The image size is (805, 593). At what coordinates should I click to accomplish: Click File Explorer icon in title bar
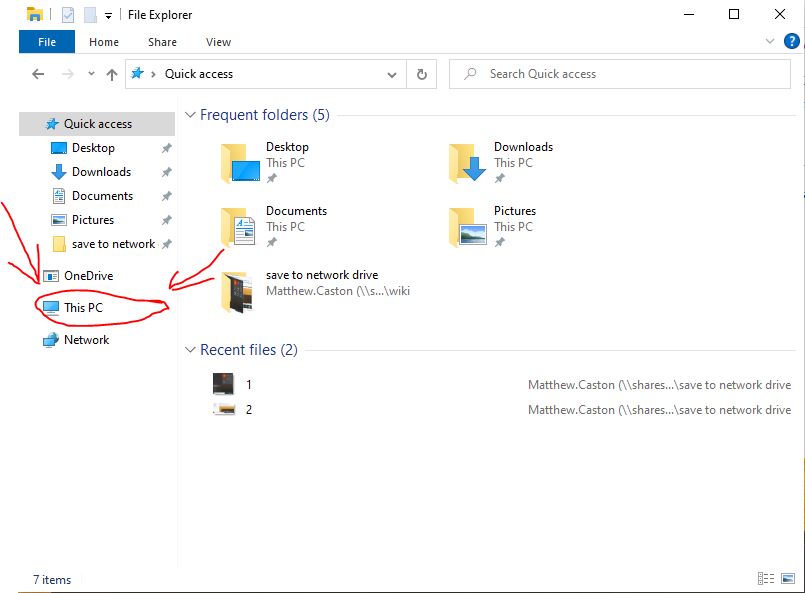34,14
